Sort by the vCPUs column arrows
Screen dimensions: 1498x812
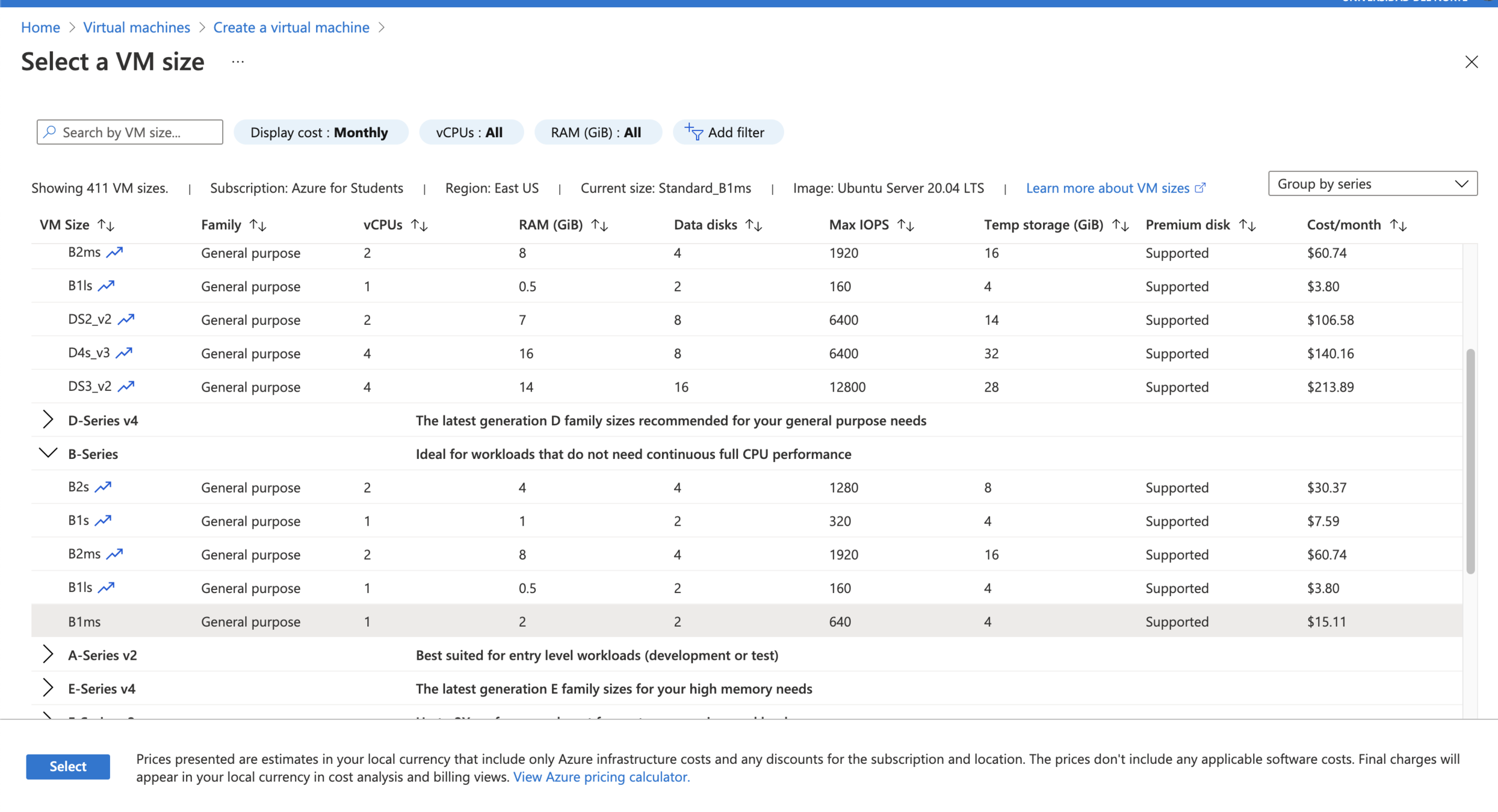click(419, 225)
